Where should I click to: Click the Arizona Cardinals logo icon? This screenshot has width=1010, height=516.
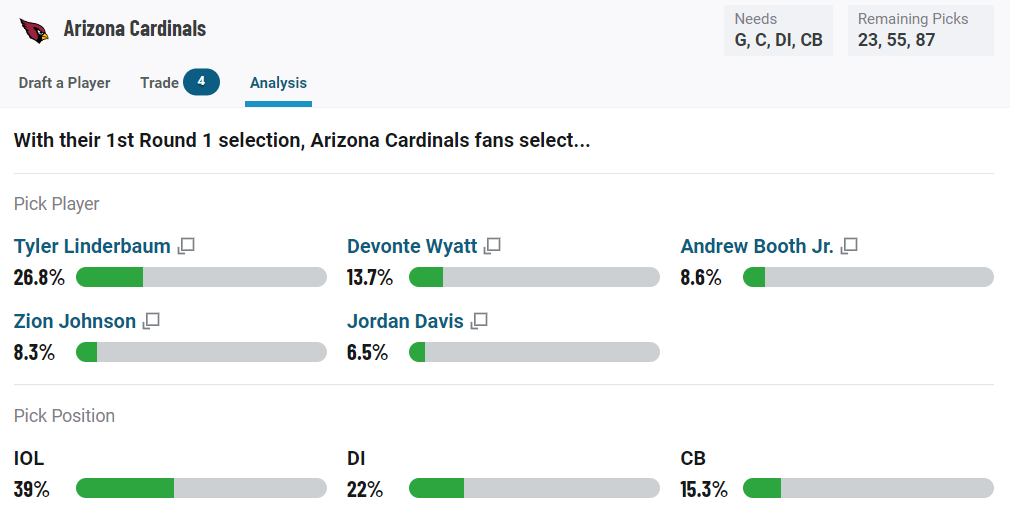34,30
